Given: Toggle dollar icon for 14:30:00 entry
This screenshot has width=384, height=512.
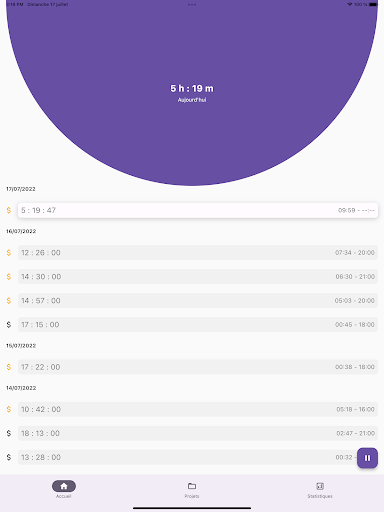Looking at the screenshot, I should click(9, 277).
